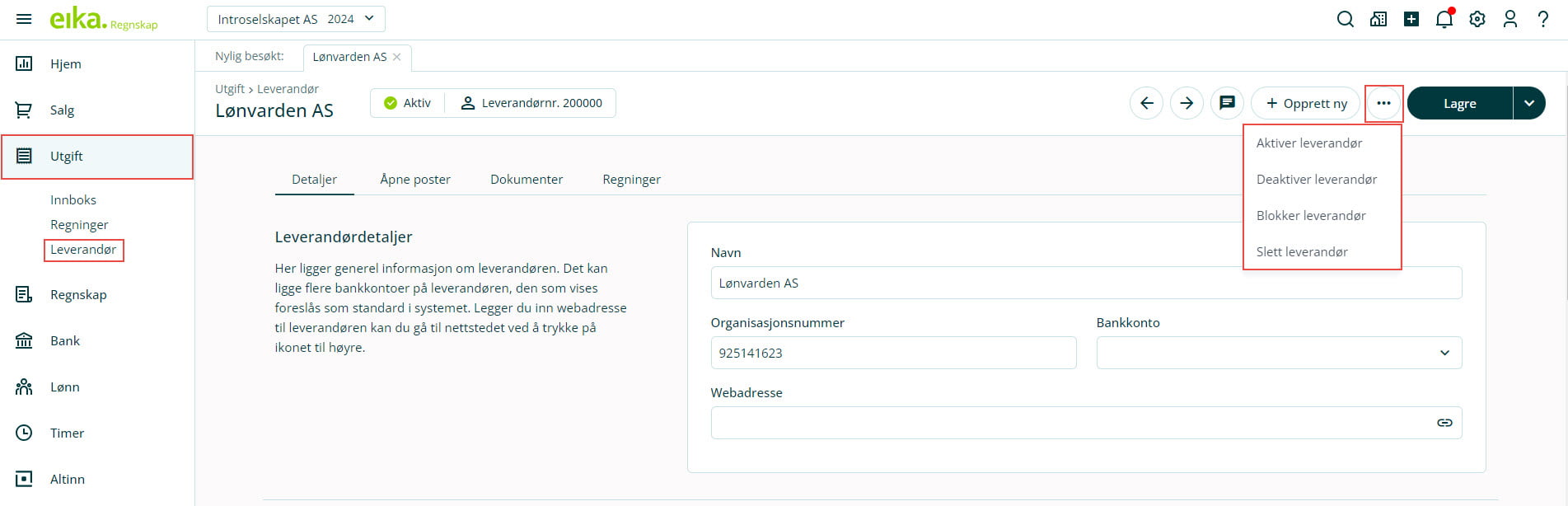Click the Opprett ny button
This screenshot has width=1568, height=506.
tap(1305, 103)
